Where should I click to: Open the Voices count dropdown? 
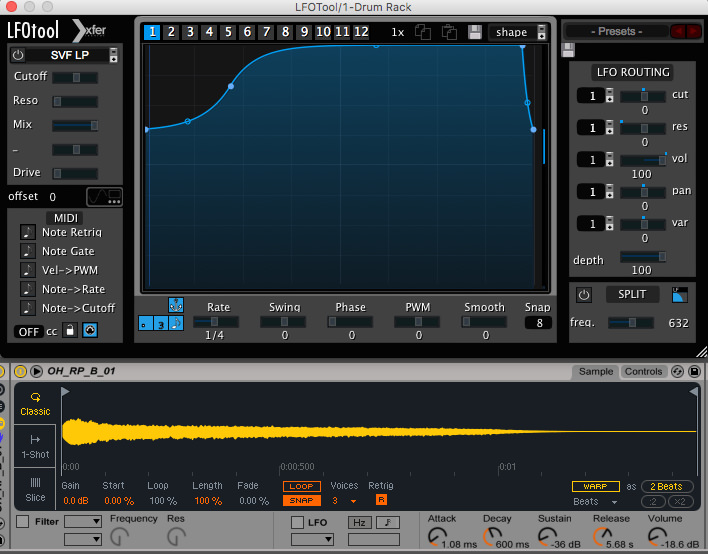point(344,501)
